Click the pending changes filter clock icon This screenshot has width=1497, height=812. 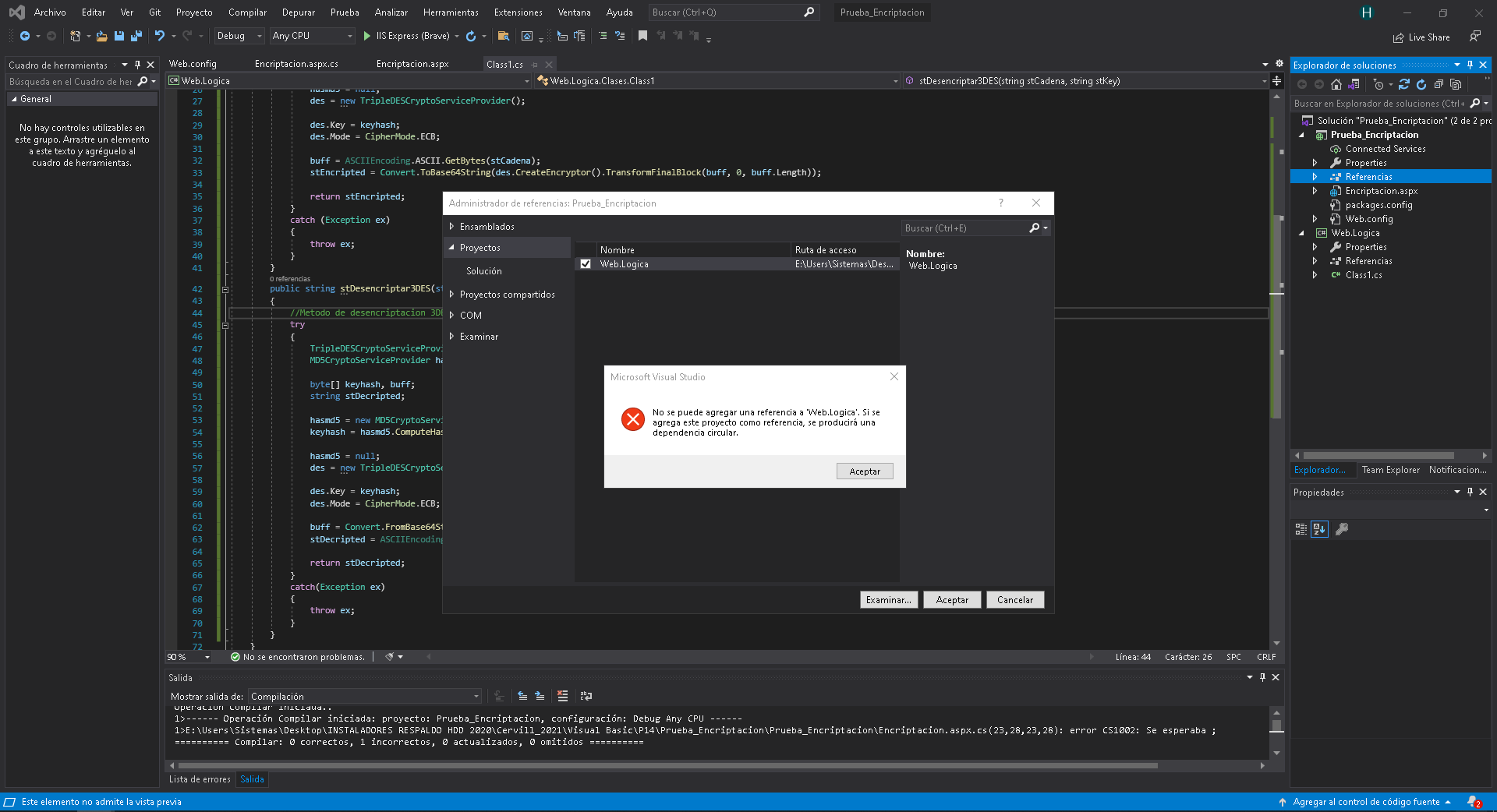[1378, 84]
